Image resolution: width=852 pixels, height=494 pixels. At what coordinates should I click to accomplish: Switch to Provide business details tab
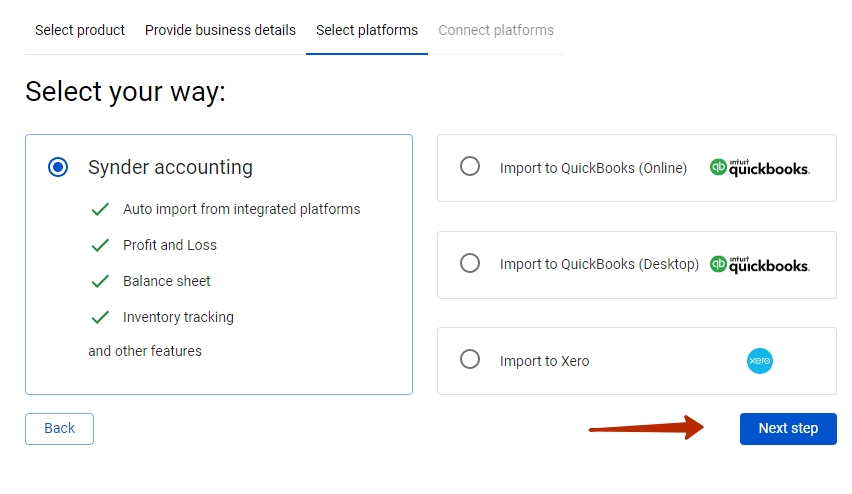coord(220,30)
